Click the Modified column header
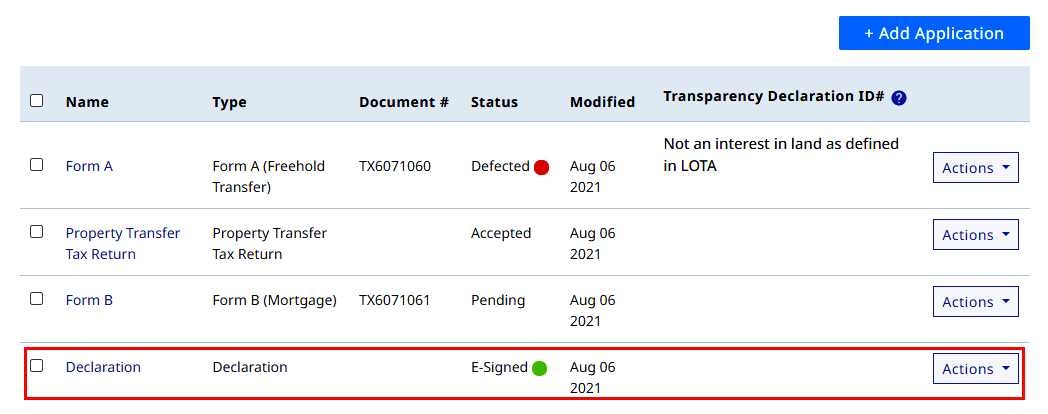This screenshot has height=414, width=1048. pyautogui.click(x=602, y=102)
